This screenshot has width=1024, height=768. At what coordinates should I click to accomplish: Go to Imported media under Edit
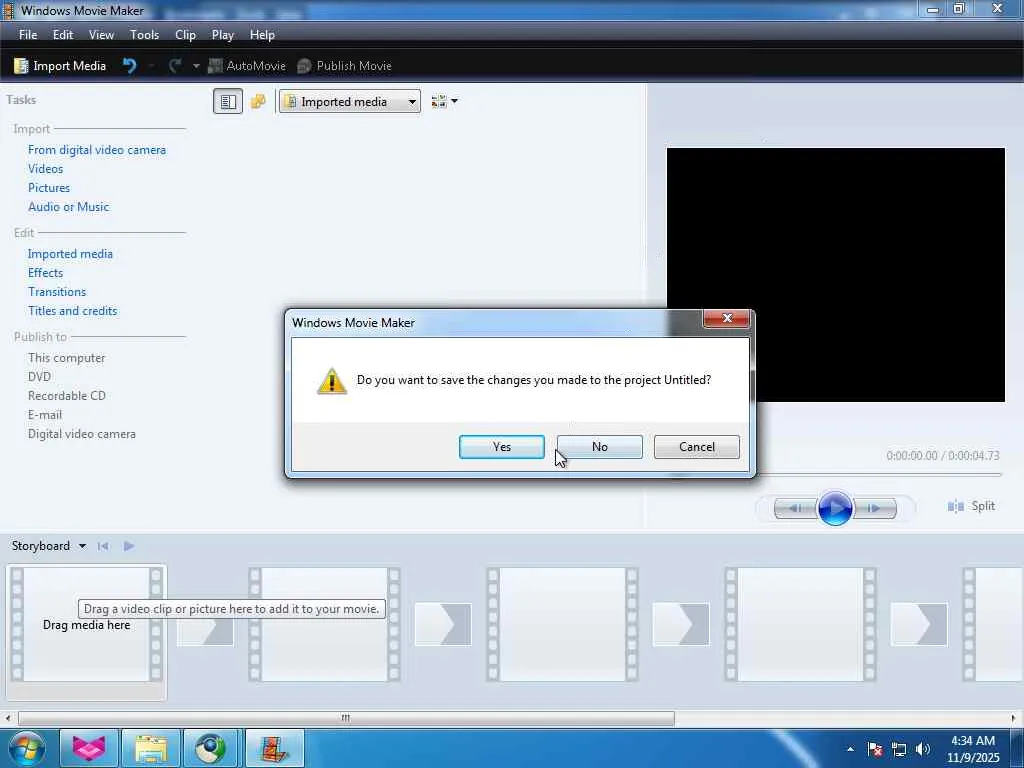(x=71, y=253)
